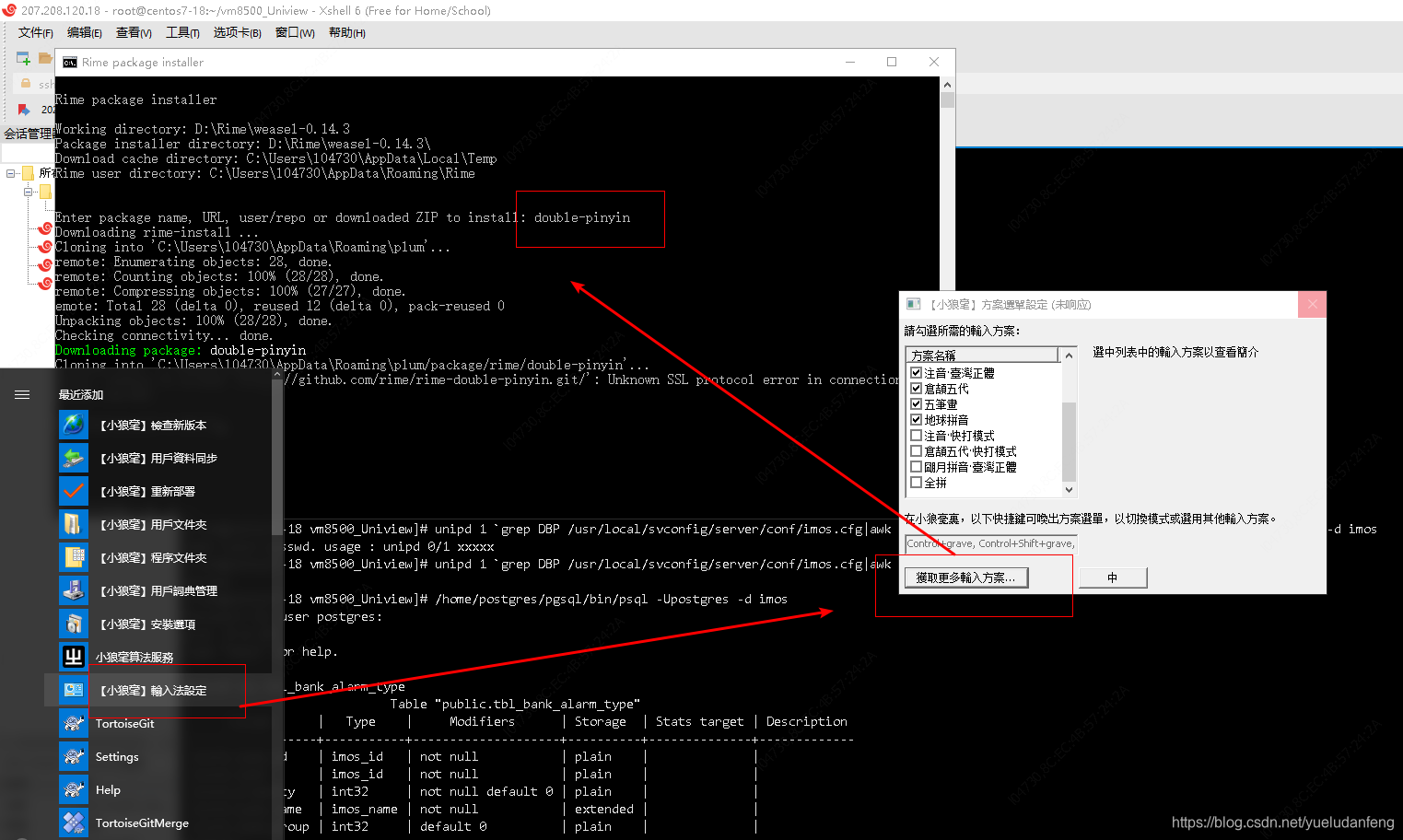Click Xshell new session toolbar icon
This screenshot has width=1403, height=840.
pos(24,59)
